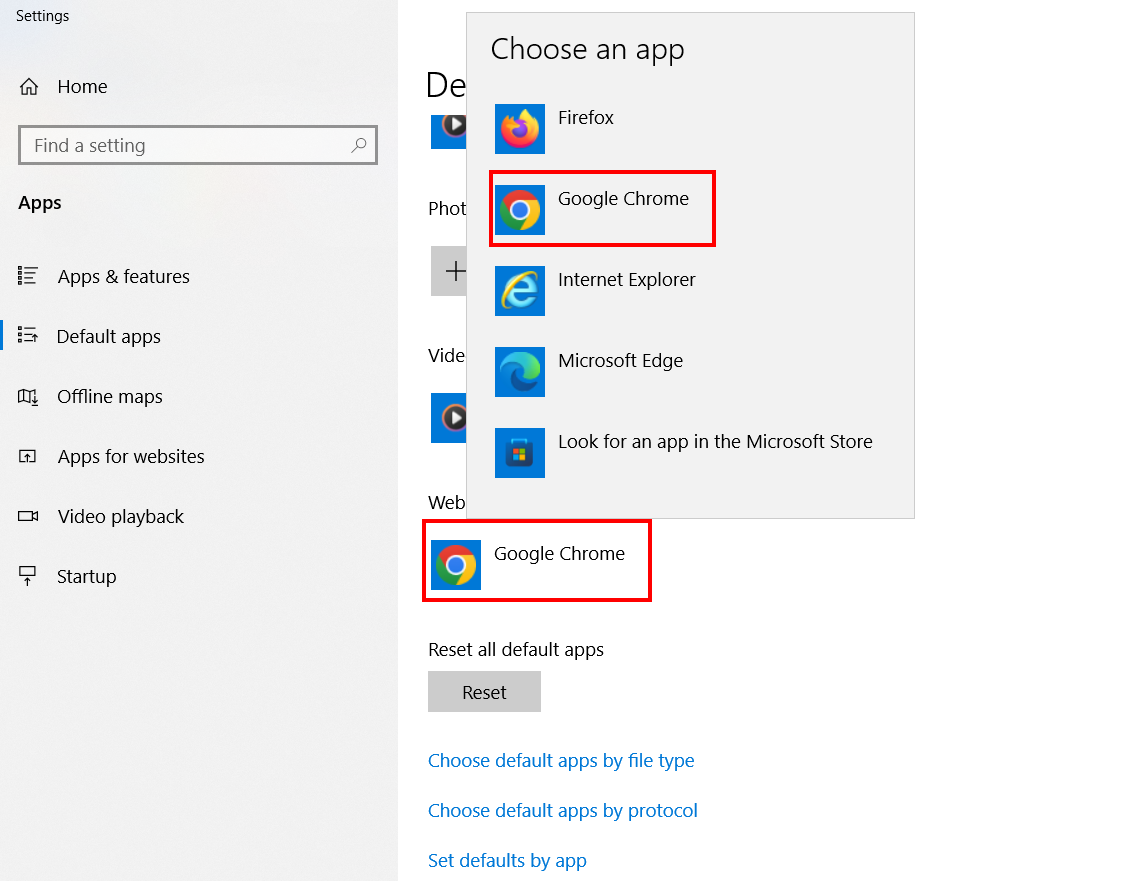This screenshot has width=1141, height=881.
Task: Open Home in Settings sidebar
Action: [x=82, y=87]
